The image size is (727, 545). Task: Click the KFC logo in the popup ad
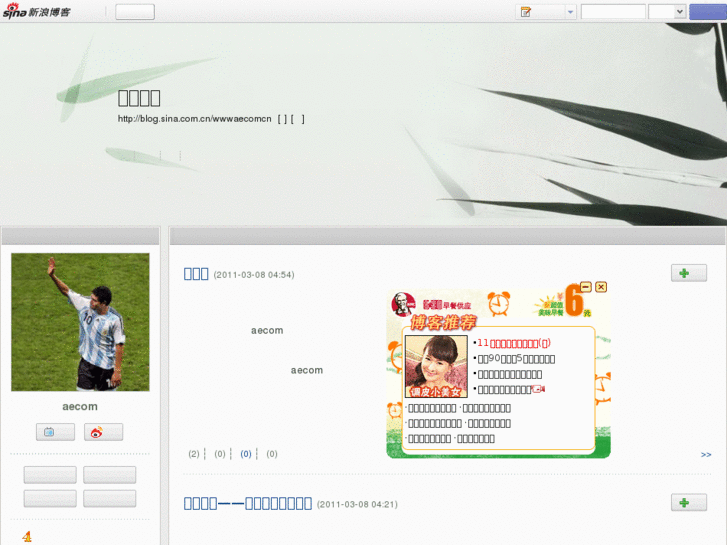tap(403, 304)
